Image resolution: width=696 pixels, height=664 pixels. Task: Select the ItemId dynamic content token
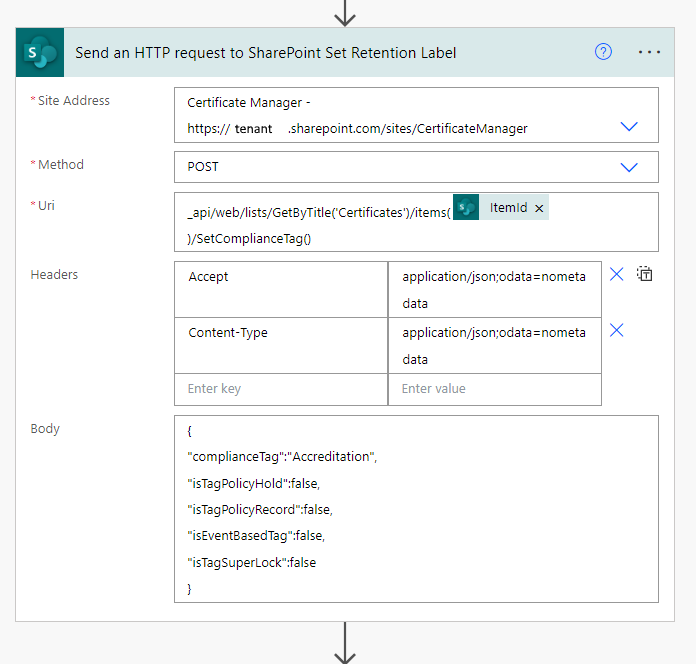507,208
